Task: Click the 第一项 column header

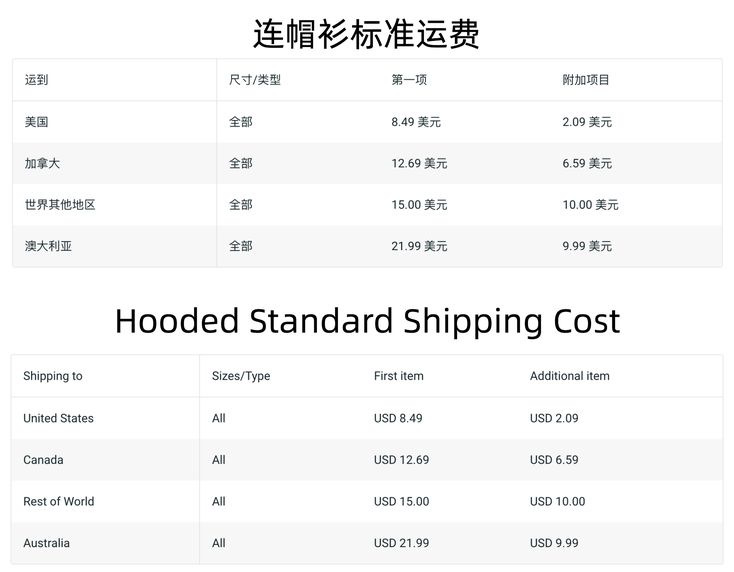Action: (409, 80)
